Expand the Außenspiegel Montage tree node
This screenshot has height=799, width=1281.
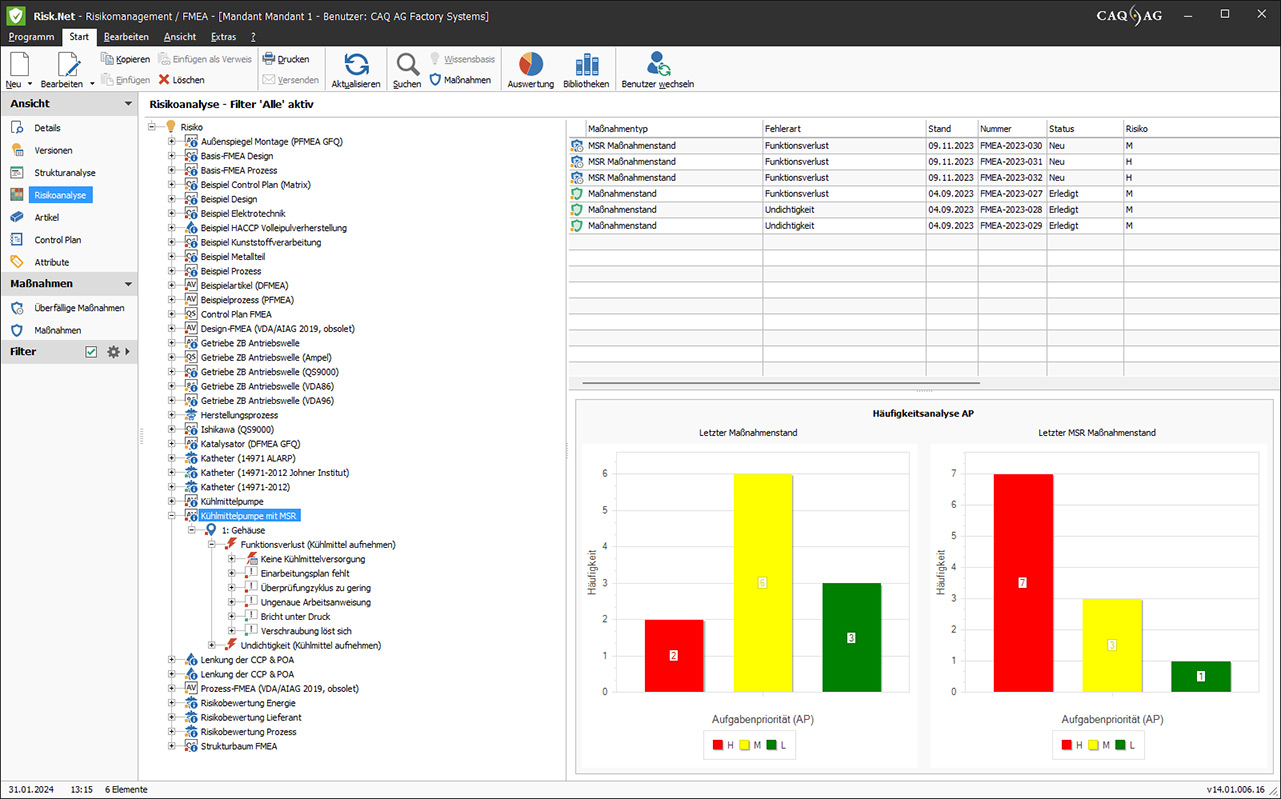pos(172,142)
